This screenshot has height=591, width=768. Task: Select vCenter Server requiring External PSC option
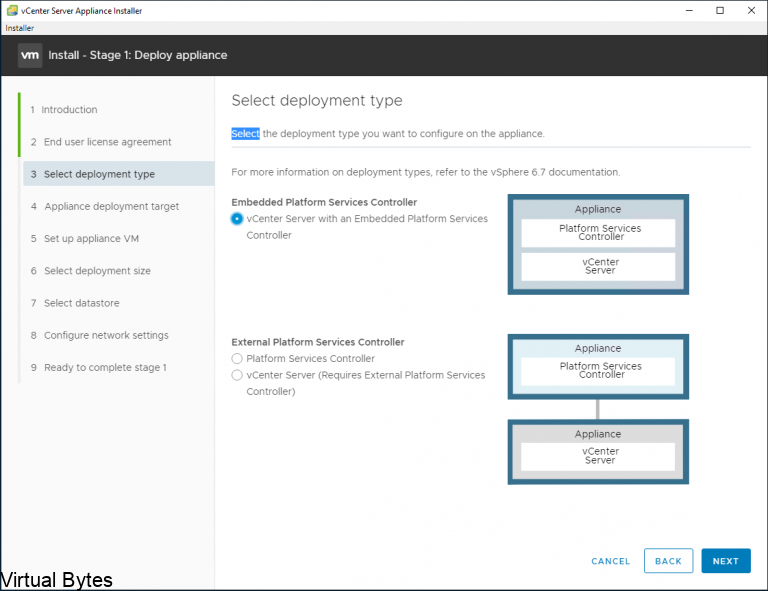coord(237,375)
